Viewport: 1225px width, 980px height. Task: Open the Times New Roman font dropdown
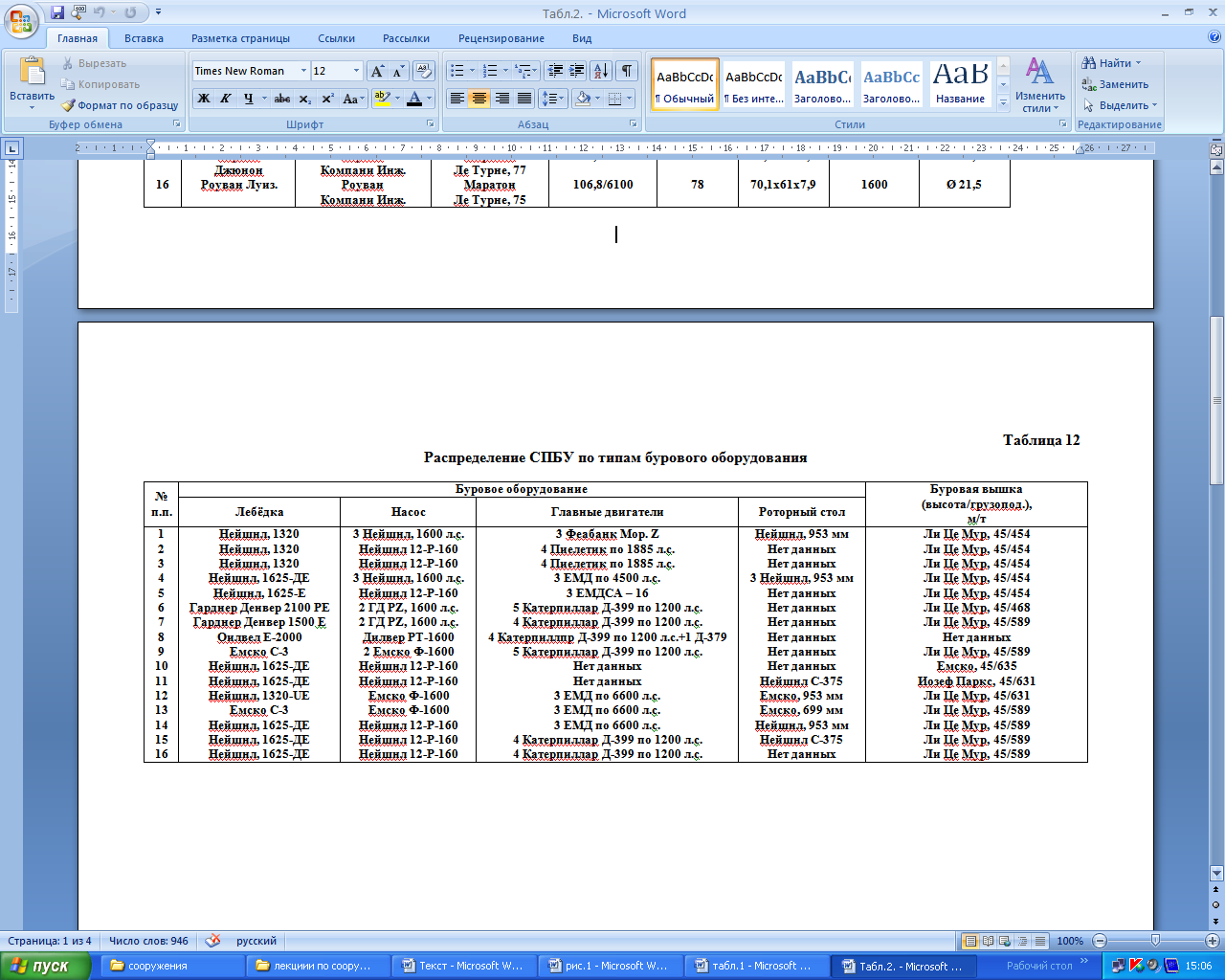pyautogui.click(x=303, y=71)
